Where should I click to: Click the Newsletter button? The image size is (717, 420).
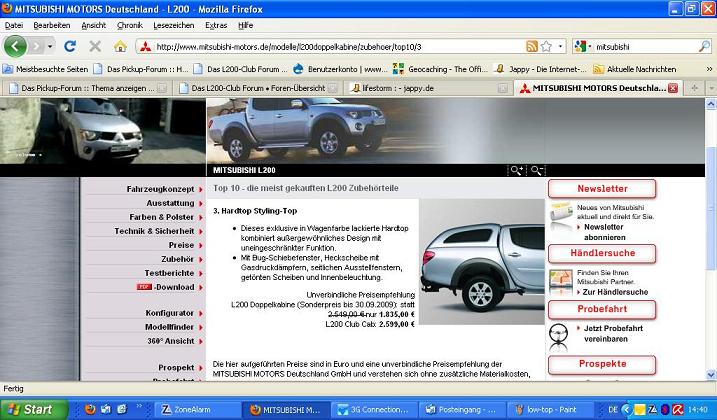pos(602,188)
